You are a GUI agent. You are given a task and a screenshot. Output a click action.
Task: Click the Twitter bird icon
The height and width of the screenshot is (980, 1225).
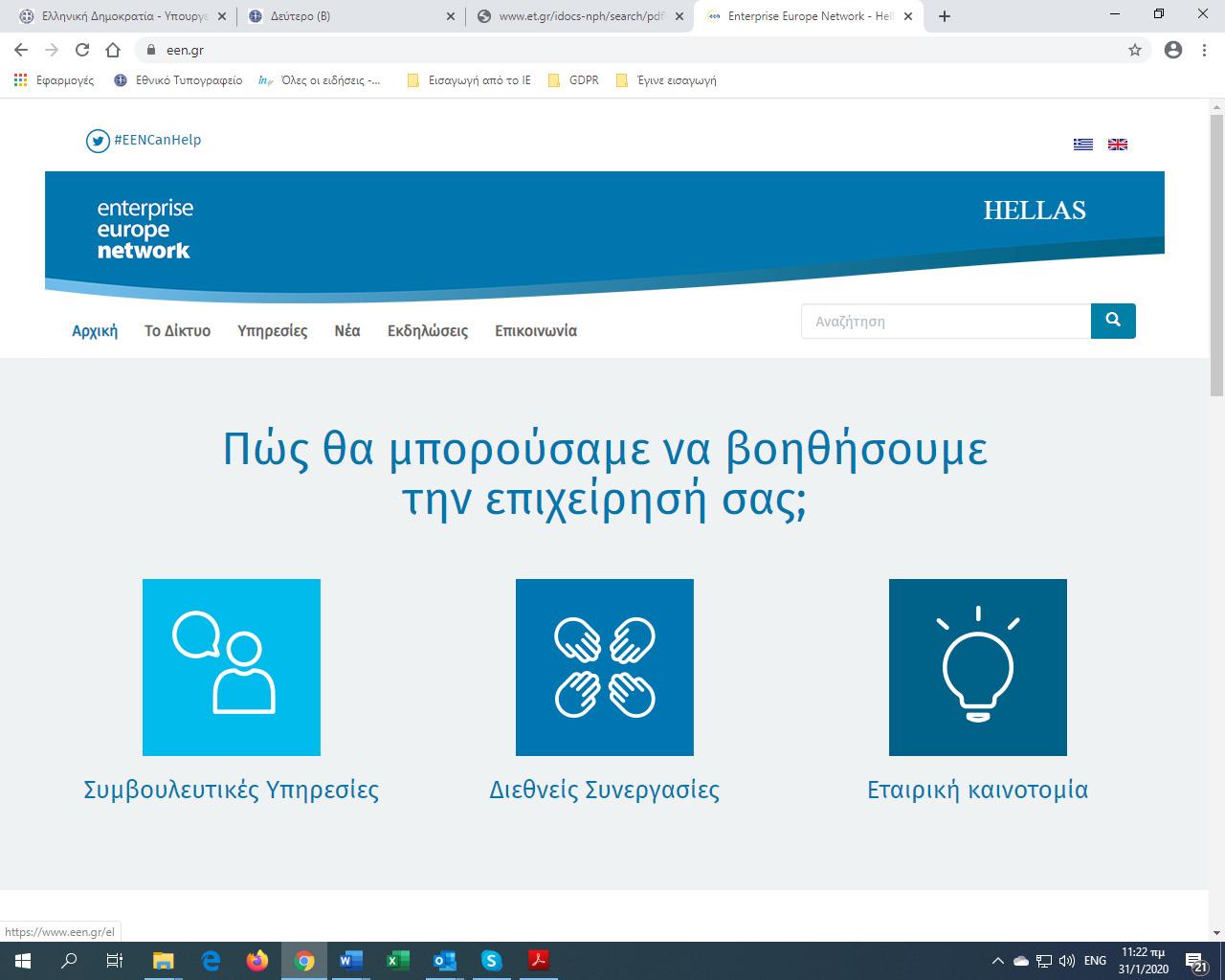tap(98, 142)
